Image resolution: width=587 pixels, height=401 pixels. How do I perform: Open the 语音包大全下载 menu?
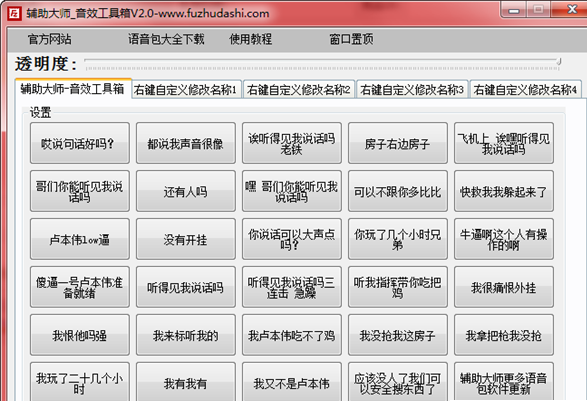(x=166, y=39)
